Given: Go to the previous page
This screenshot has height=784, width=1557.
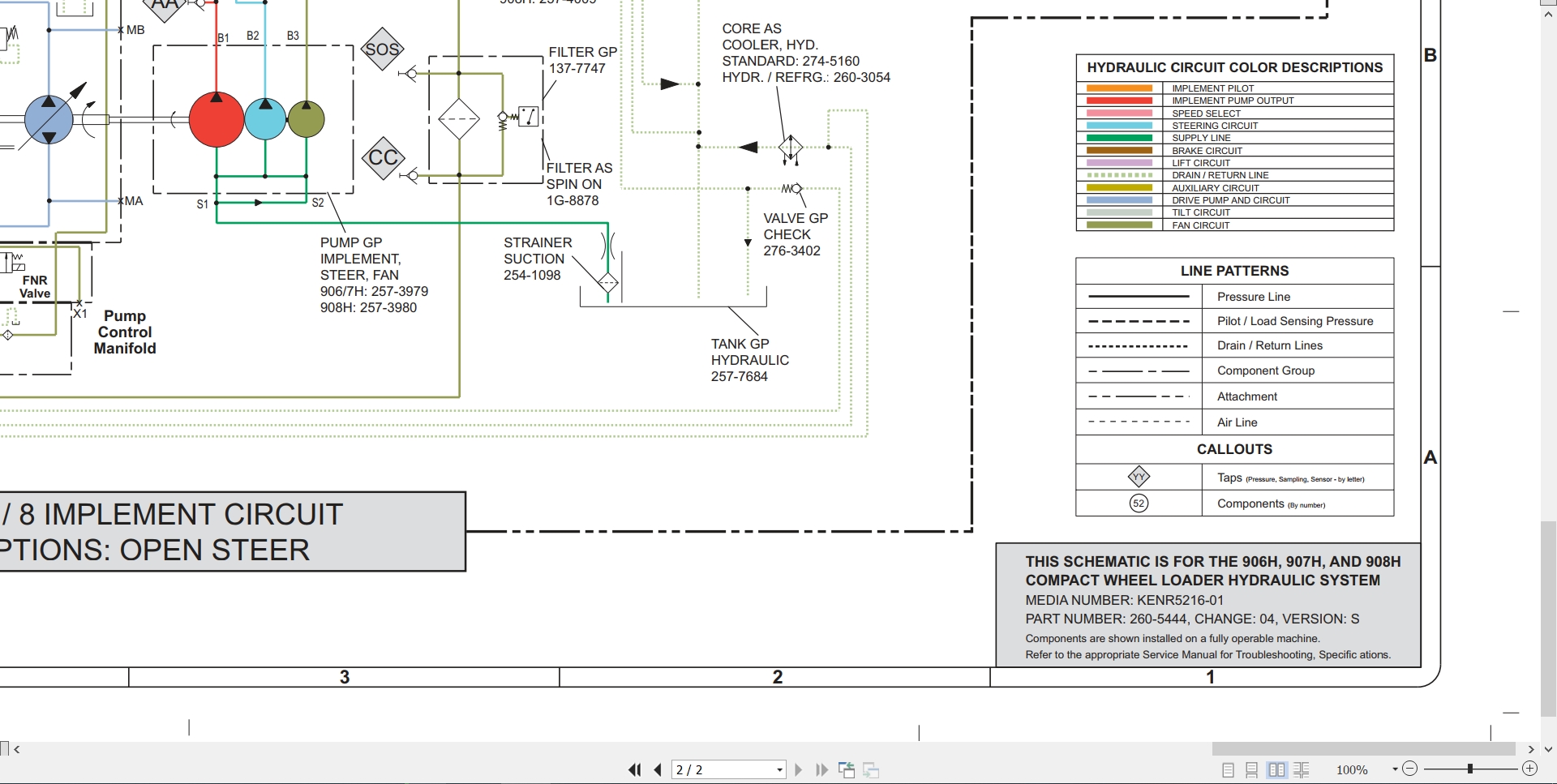Looking at the screenshot, I should (658, 769).
